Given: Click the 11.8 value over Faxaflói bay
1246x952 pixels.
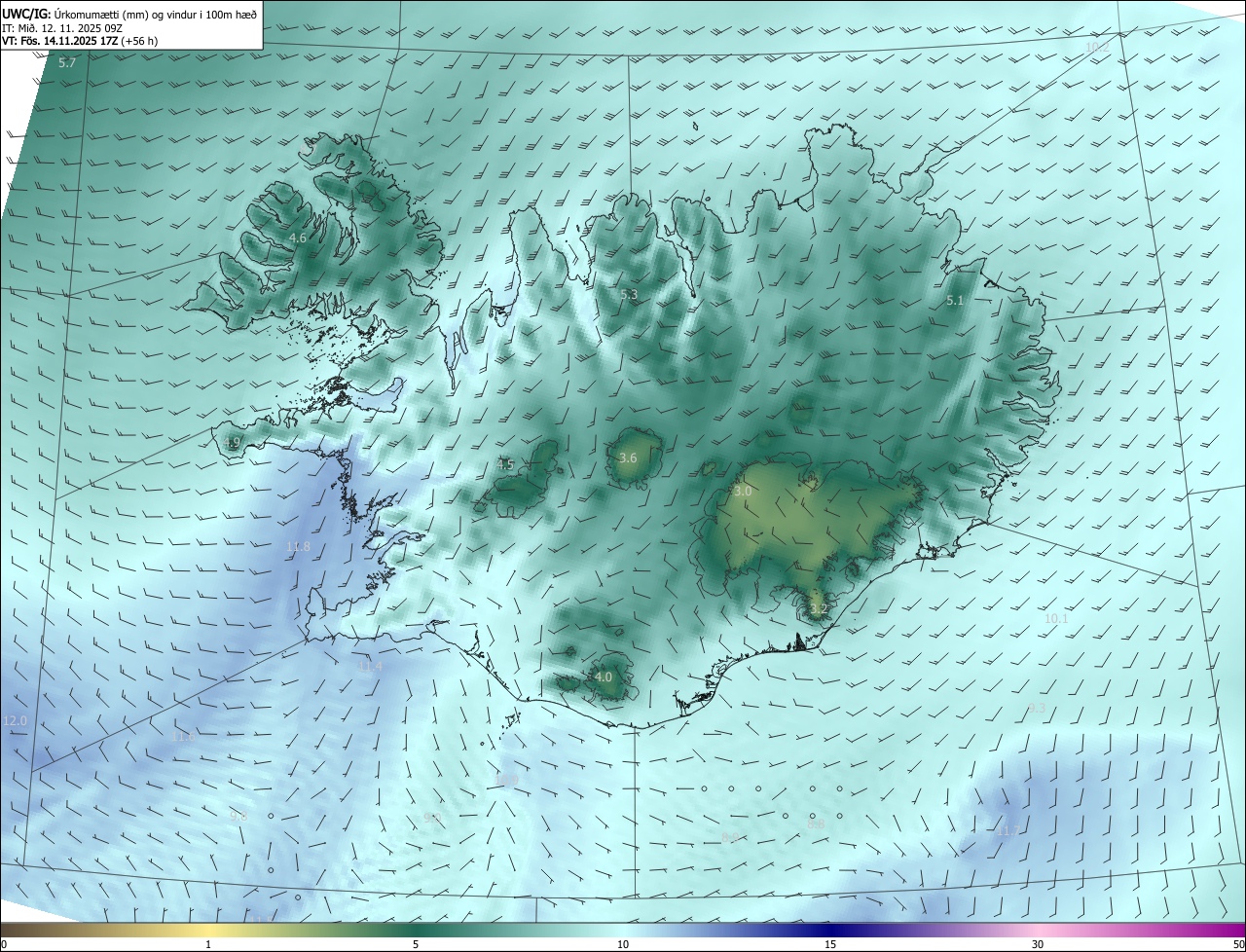Looking at the screenshot, I should click(298, 547).
